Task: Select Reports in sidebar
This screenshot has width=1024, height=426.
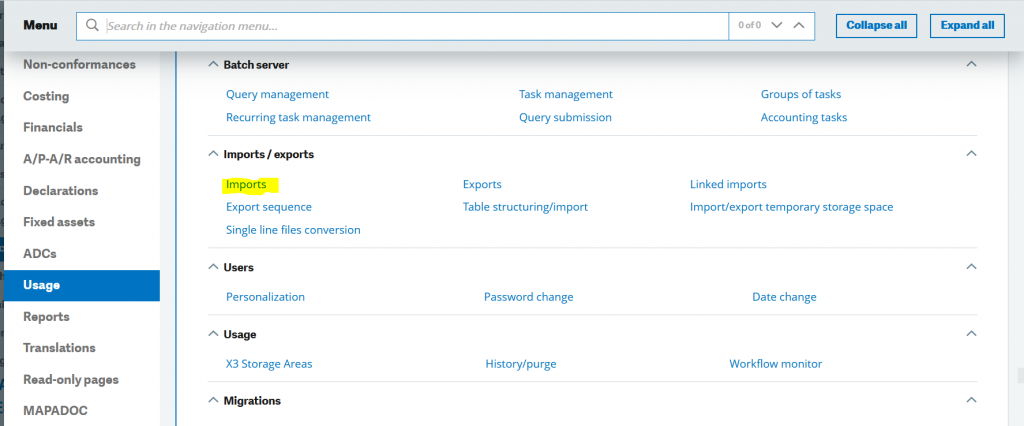Action: tap(46, 316)
